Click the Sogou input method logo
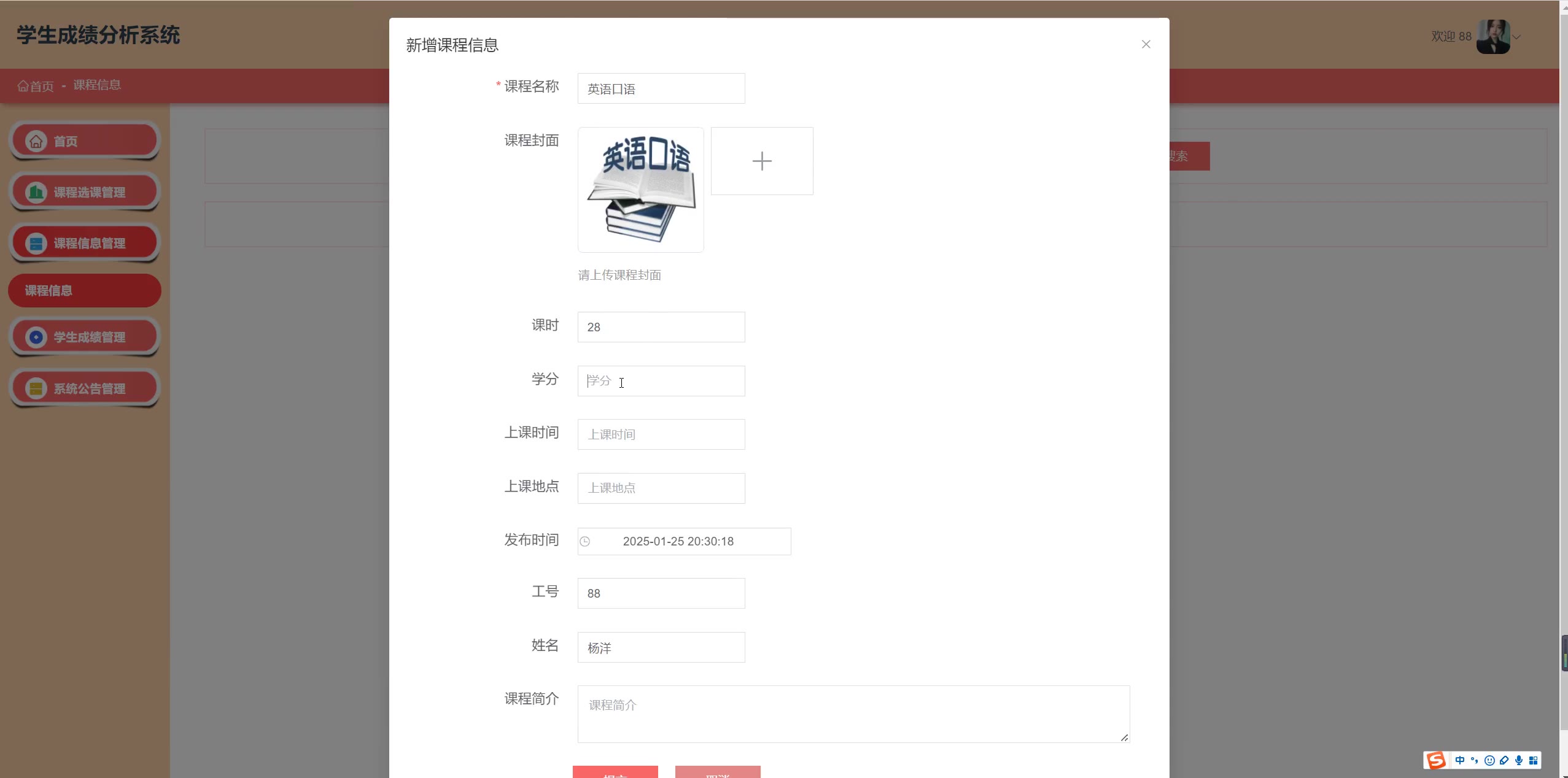The width and height of the screenshot is (1568, 778). click(x=1436, y=761)
